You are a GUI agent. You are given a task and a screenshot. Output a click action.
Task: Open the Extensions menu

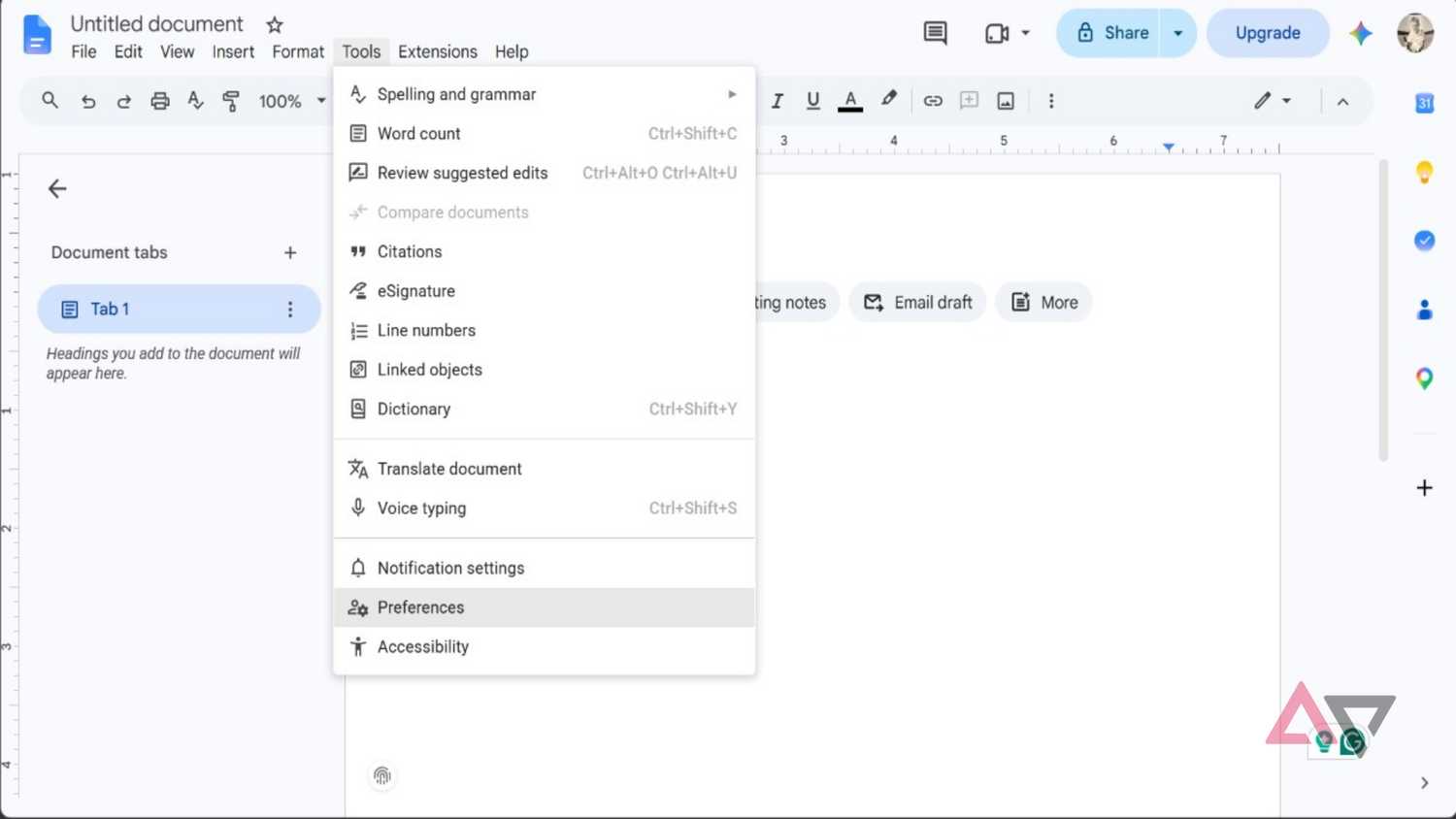tap(438, 51)
